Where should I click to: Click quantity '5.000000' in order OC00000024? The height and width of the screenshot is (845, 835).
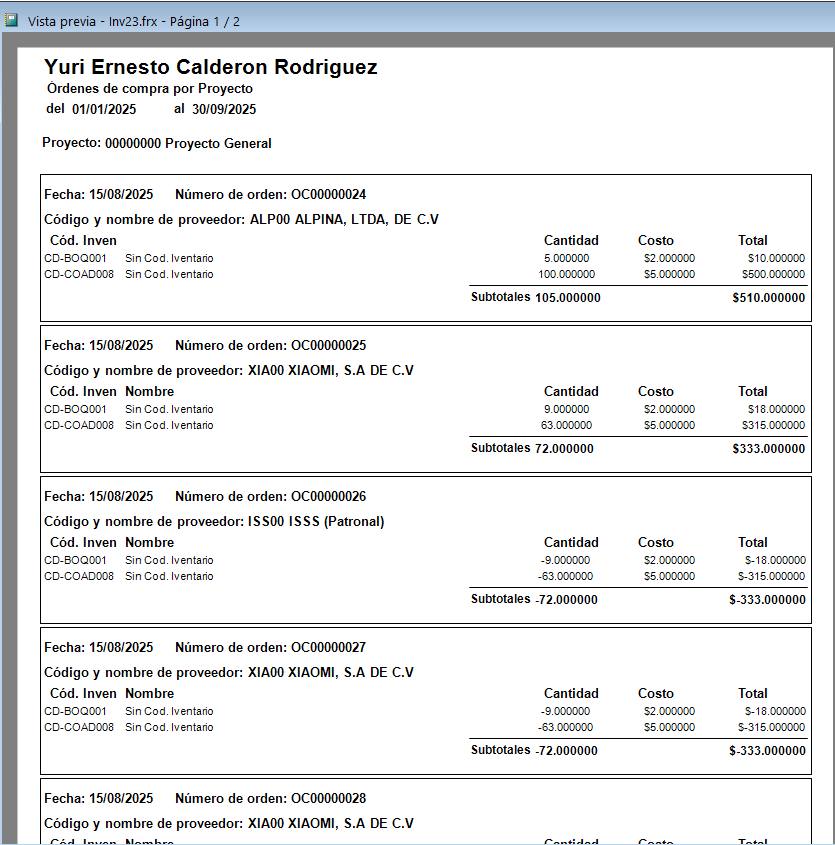pos(567,258)
